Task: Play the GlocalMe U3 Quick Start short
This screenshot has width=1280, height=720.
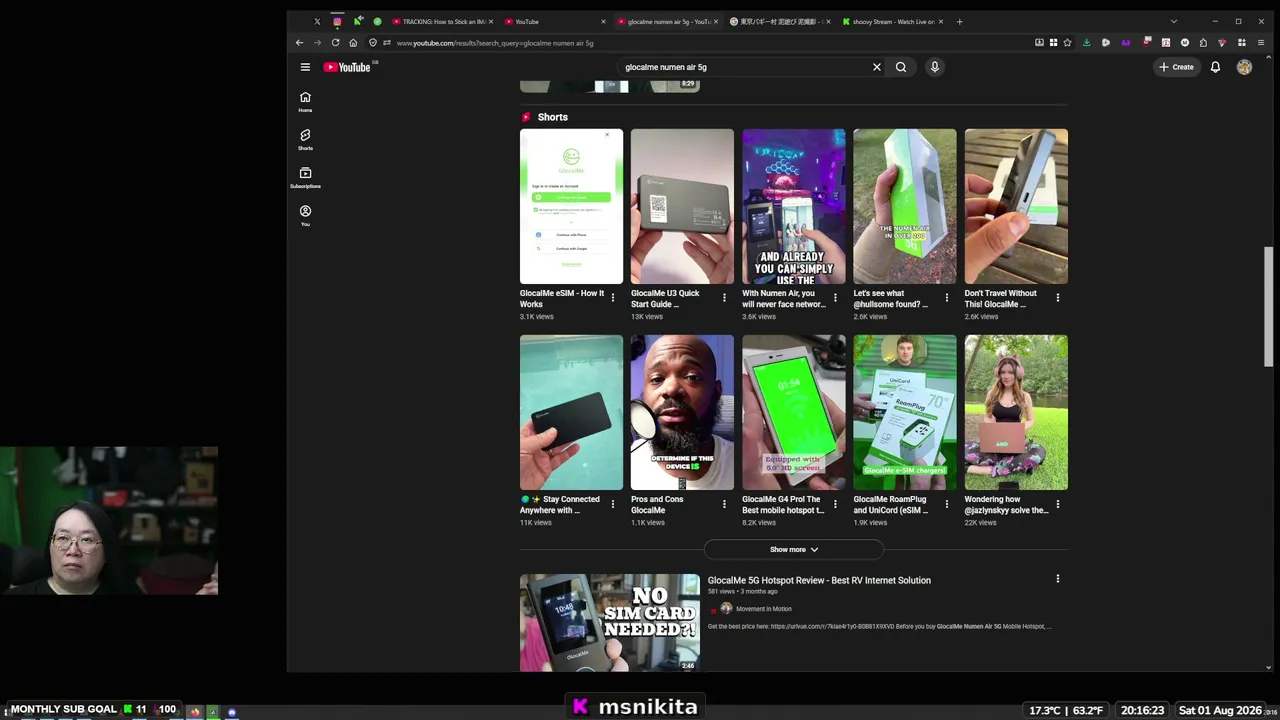Action: 682,206
